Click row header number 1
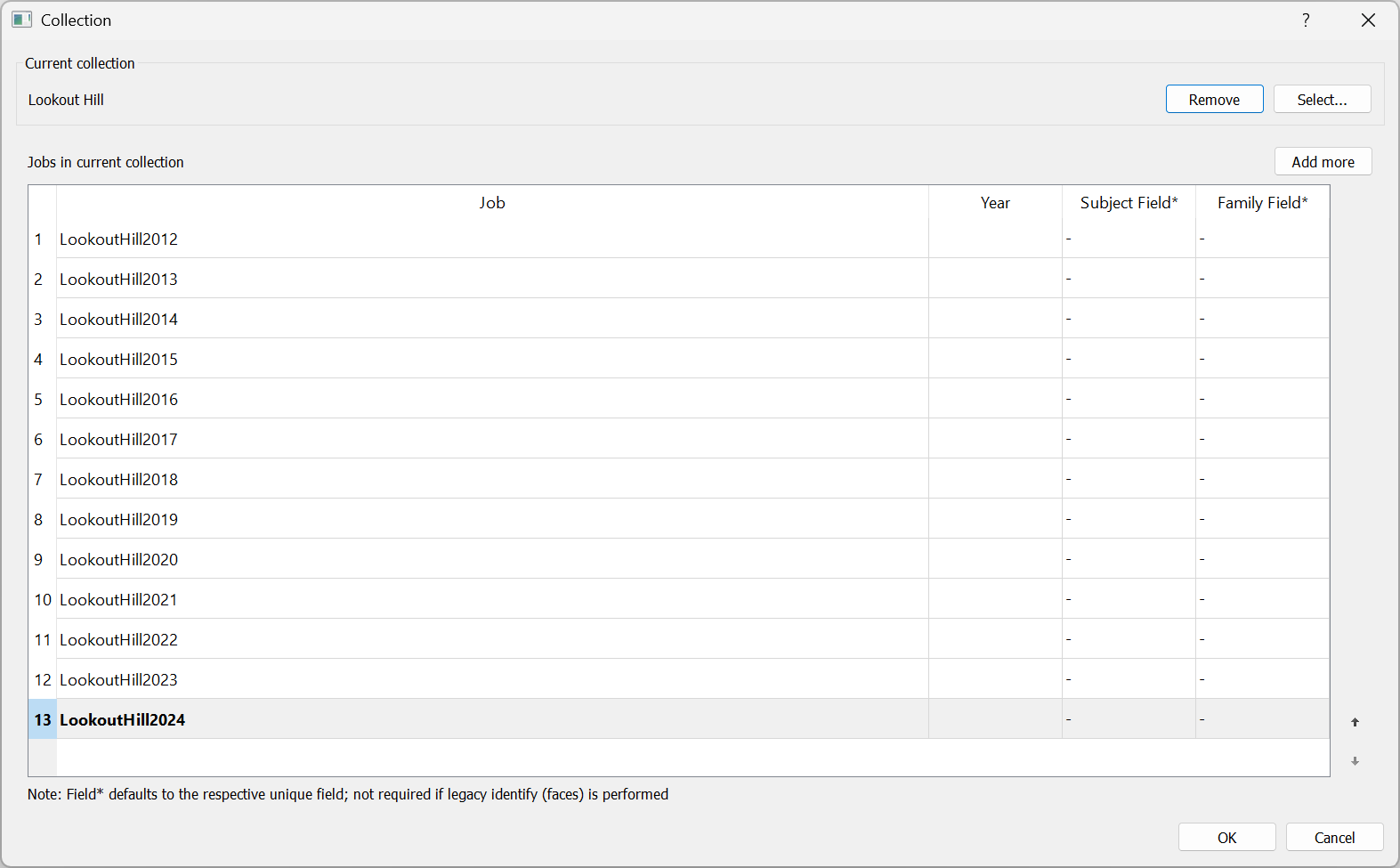 point(42,239)
